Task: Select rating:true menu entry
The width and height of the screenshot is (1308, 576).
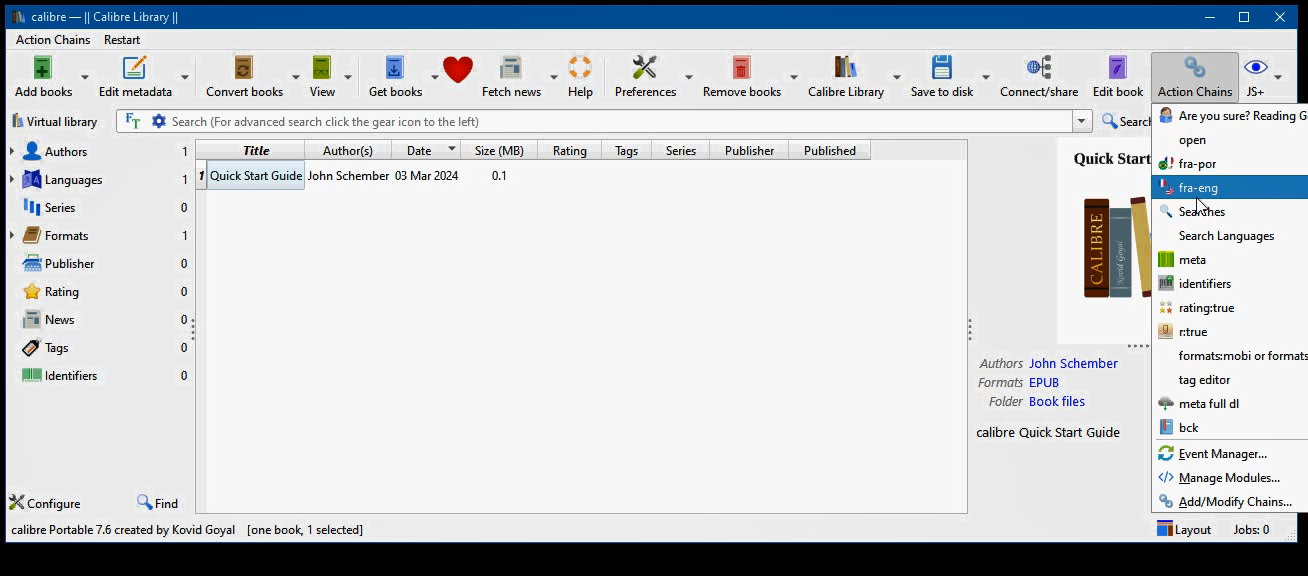Action: (1230, 307)
